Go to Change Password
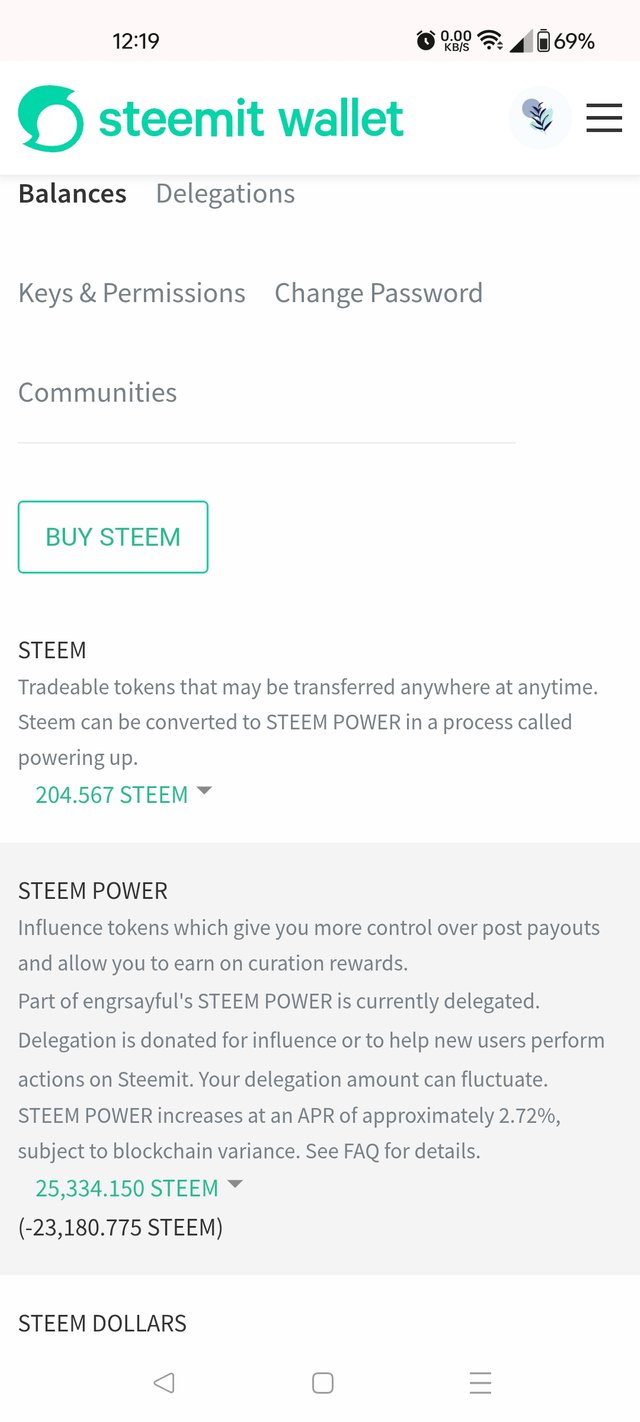The image size is (640, 1422). (x=379, y=293)
